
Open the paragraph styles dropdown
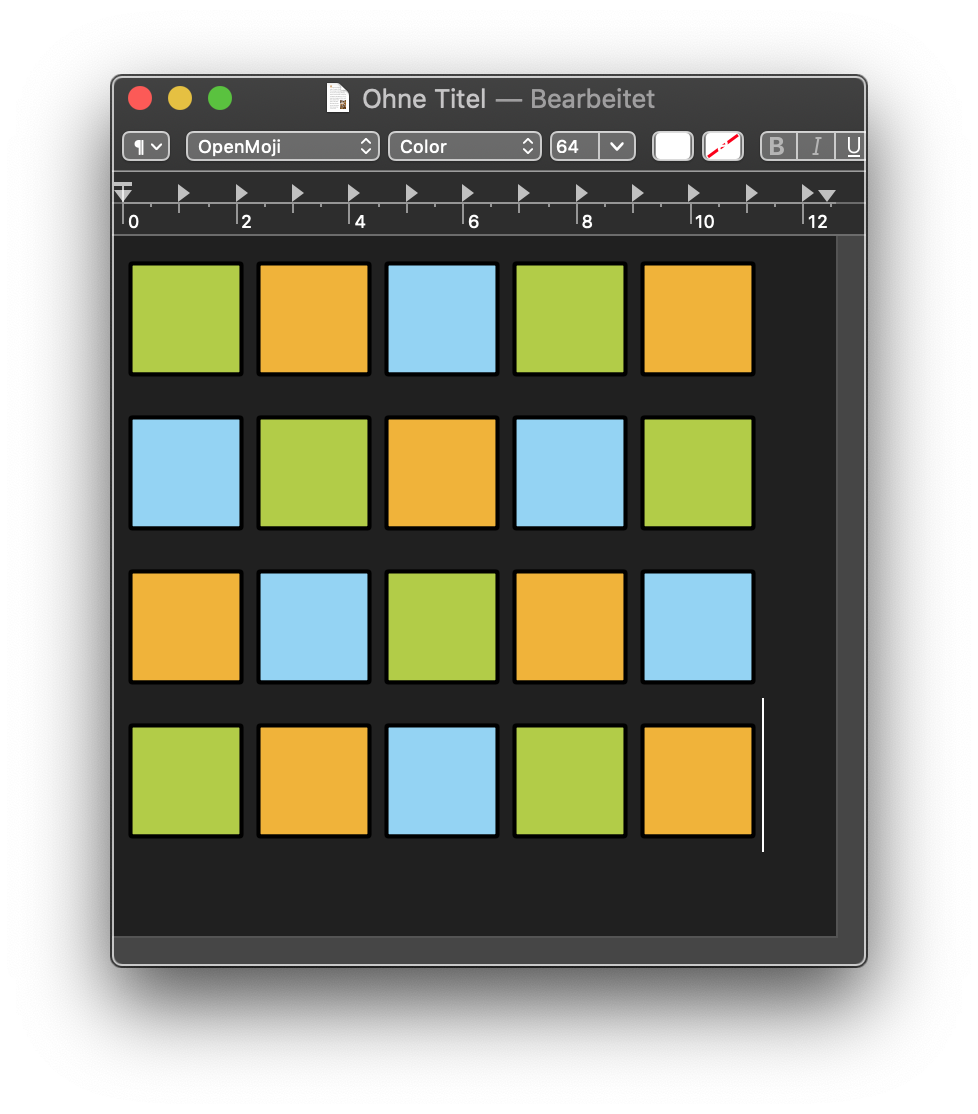(x=146, y=146)
